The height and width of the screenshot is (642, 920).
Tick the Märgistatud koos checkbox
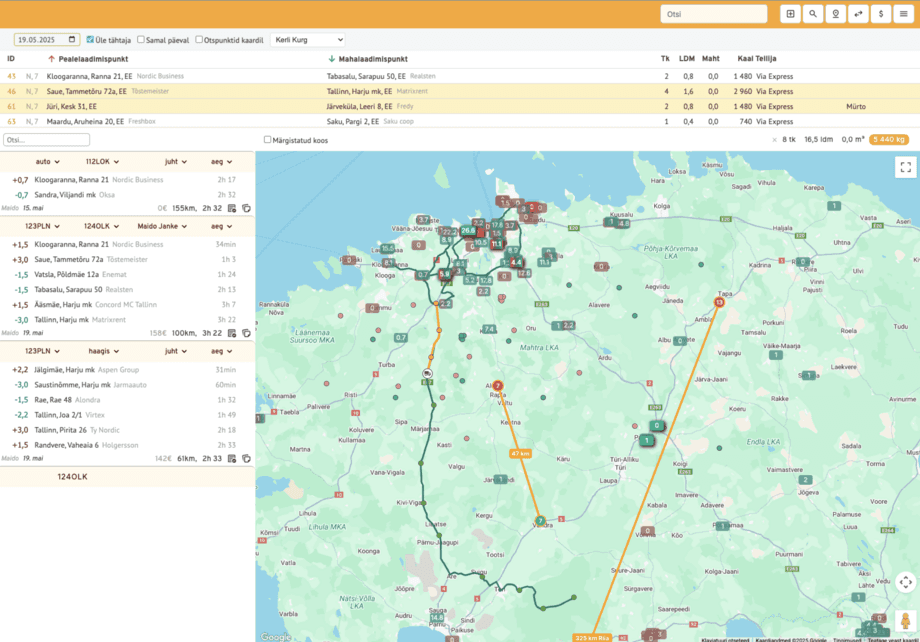[x=268, y=140]
